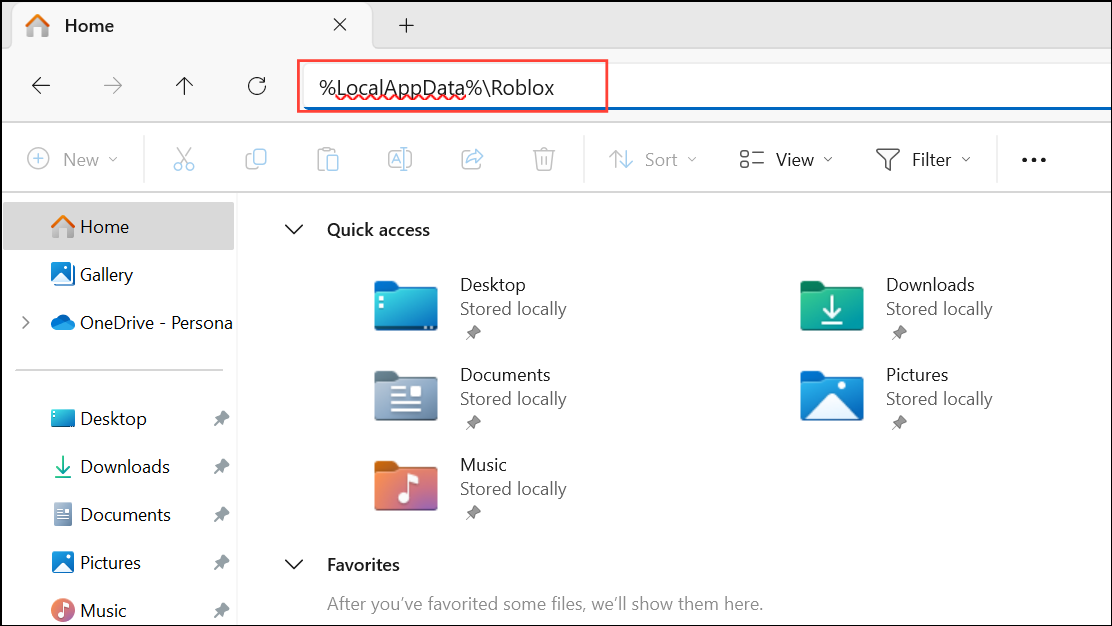Click the Music label in Quick access
This screenshot has width=1112, height=626.
[483, 464]
